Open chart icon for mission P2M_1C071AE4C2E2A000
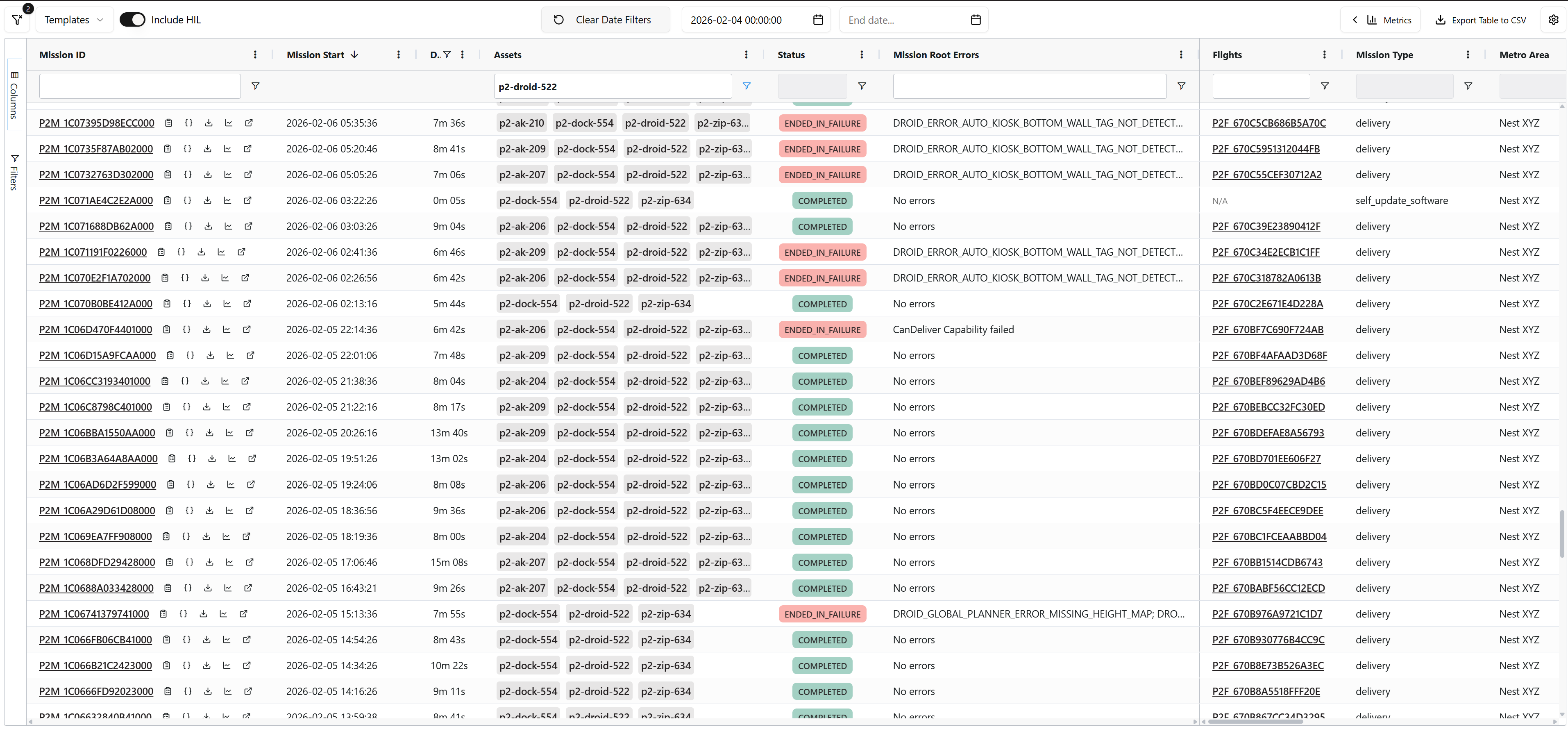1568x729 pixels. pyautogui.click(x=227, y=200)
